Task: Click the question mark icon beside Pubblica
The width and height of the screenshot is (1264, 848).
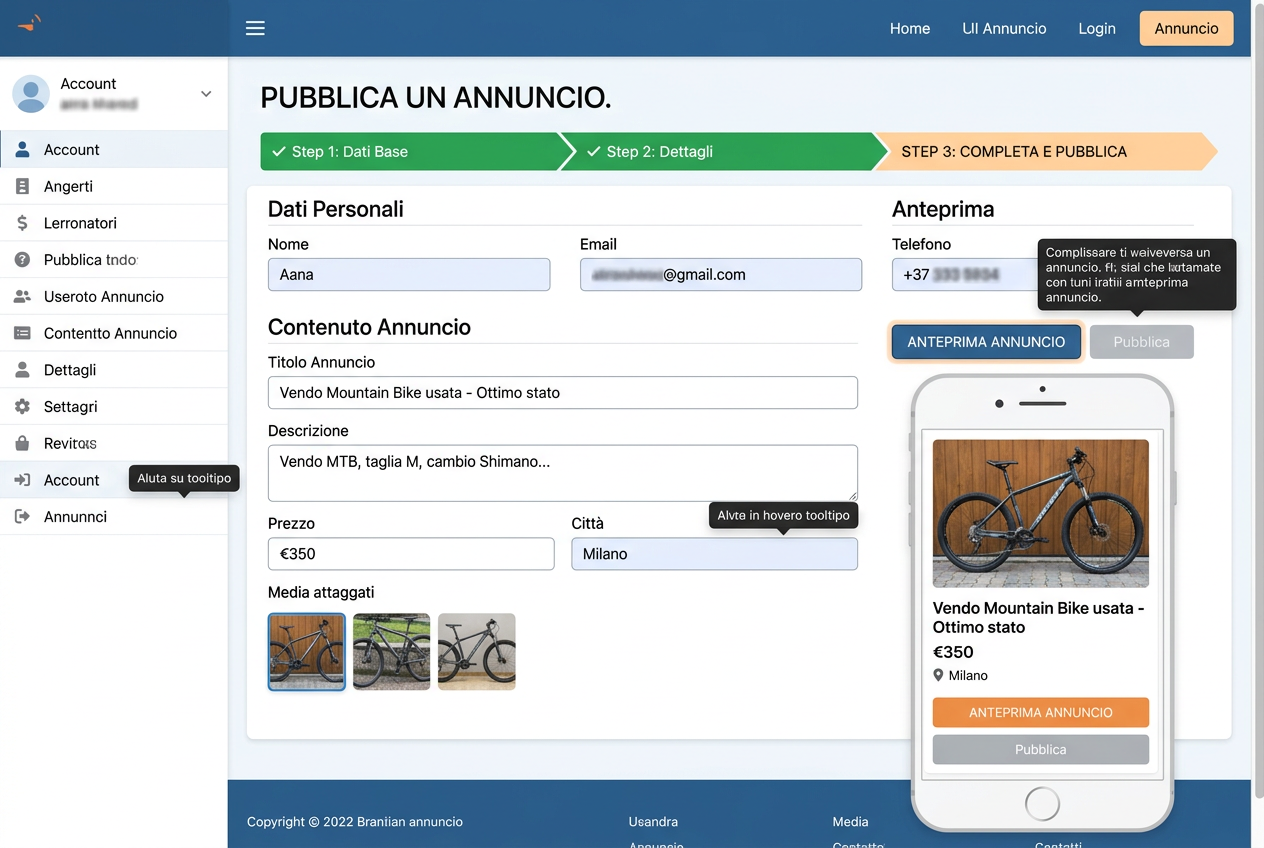Action: (23, 260)
